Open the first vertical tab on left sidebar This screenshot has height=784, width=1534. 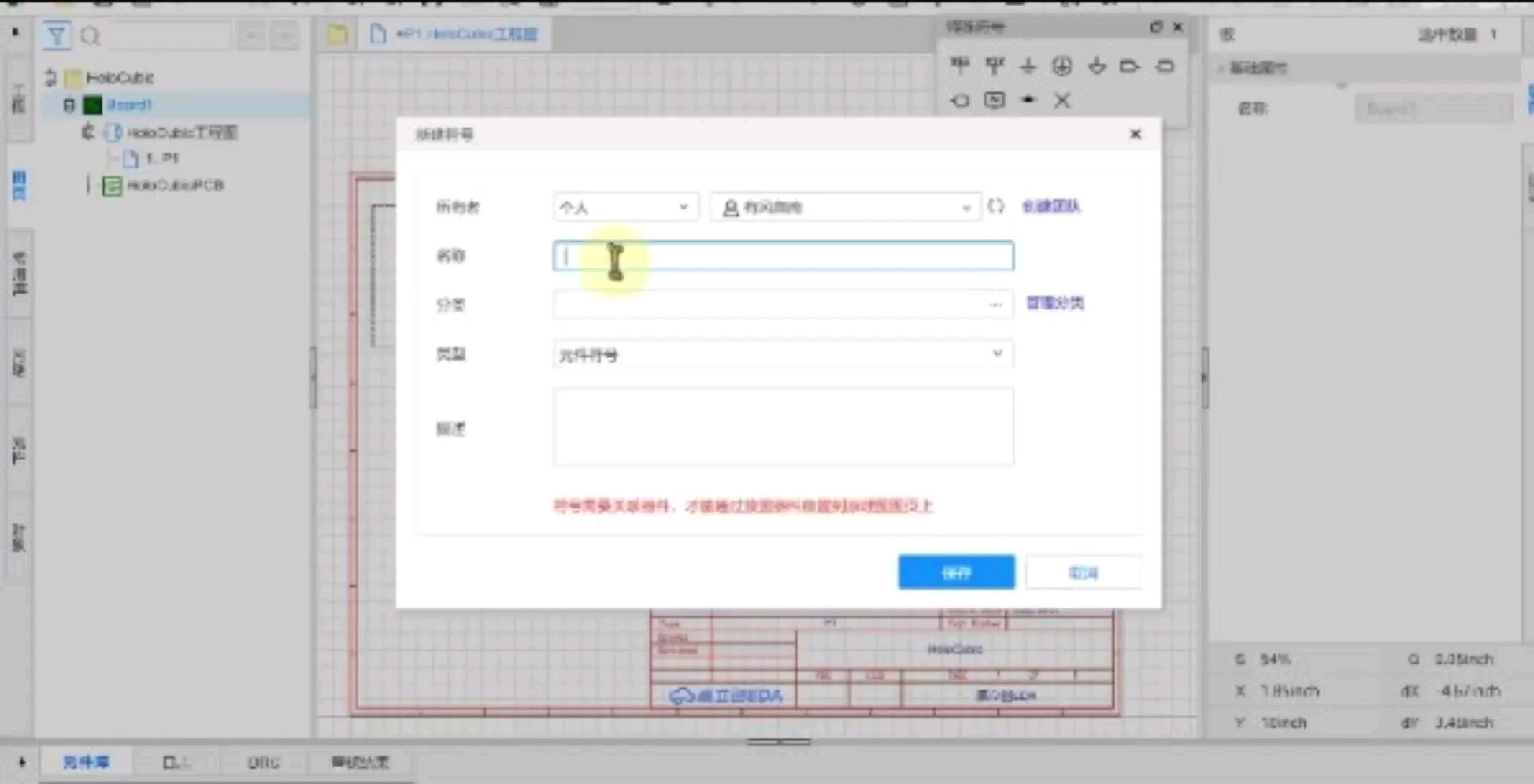pyautogui.click(x=19, y=98)
